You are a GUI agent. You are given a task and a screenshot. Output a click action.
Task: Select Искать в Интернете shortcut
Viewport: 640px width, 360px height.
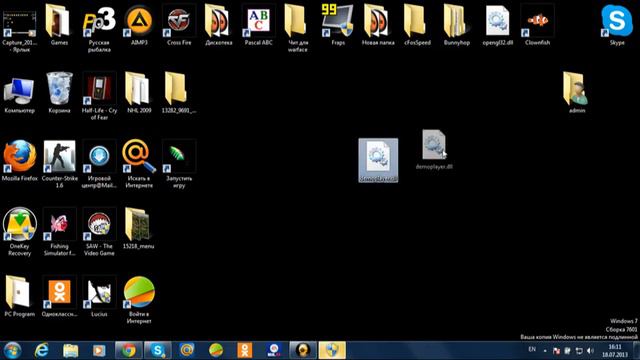(139, 164)
